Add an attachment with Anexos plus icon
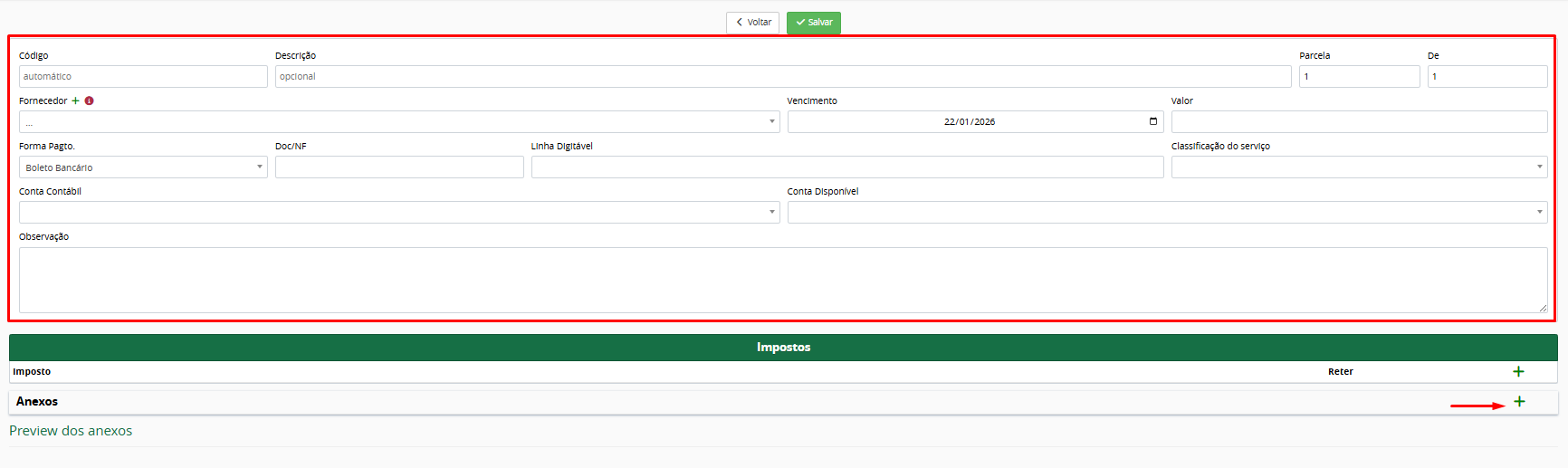 coord(1519,401)
